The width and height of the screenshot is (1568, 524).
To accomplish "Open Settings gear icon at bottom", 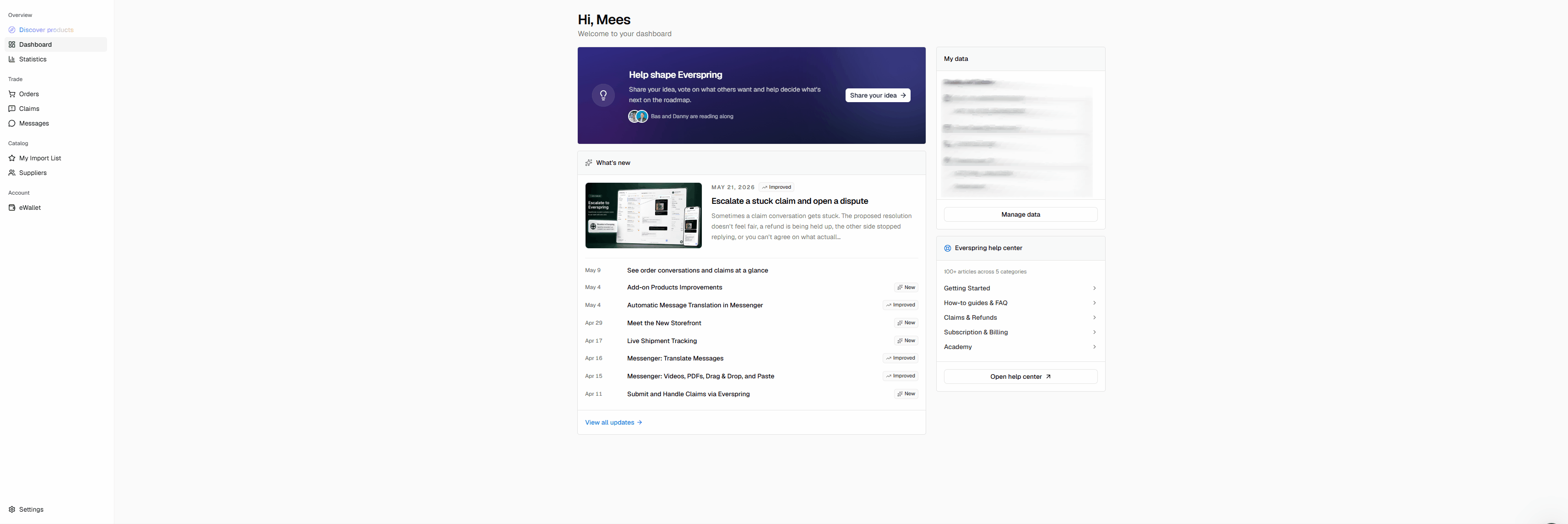I will 11,509.
